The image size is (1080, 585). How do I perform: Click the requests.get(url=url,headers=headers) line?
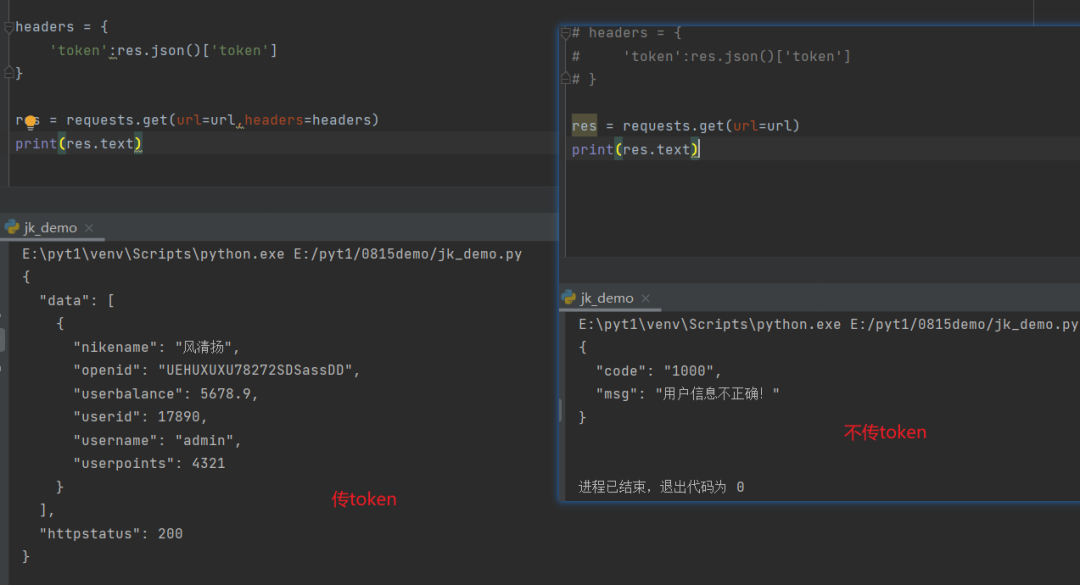(x=197, y=120)
